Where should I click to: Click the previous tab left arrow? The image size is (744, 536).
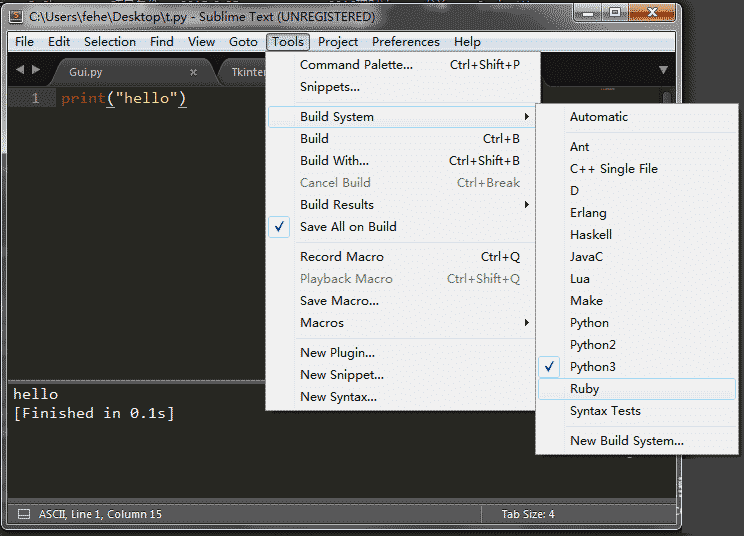pyautogui.click(x=20, y=70)
